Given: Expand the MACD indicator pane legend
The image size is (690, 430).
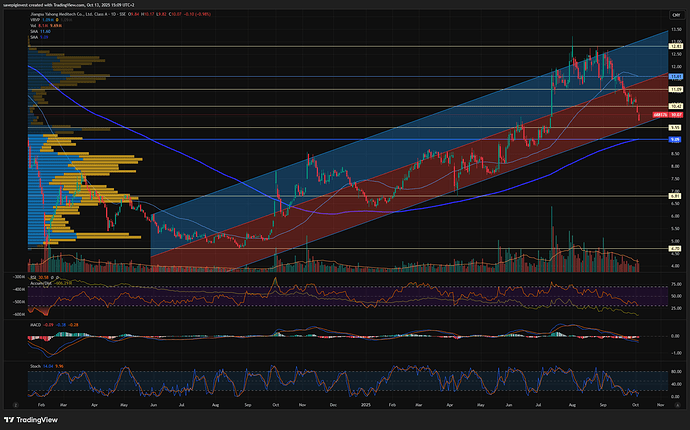Looking at the screenshot, I should (x=37, y=325).
